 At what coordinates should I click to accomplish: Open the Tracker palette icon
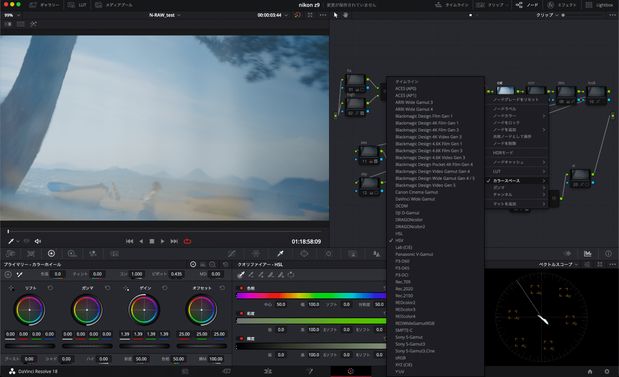[328, 253]
